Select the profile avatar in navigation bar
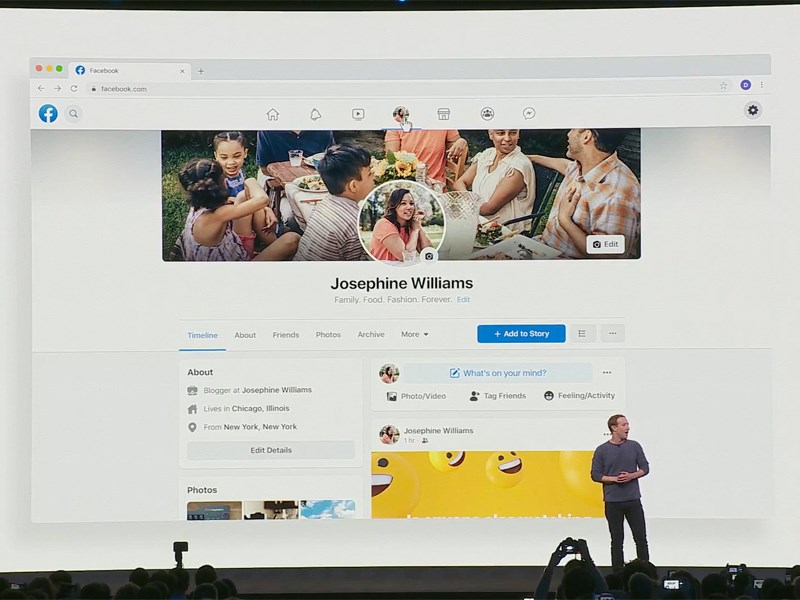 point(401,113)
